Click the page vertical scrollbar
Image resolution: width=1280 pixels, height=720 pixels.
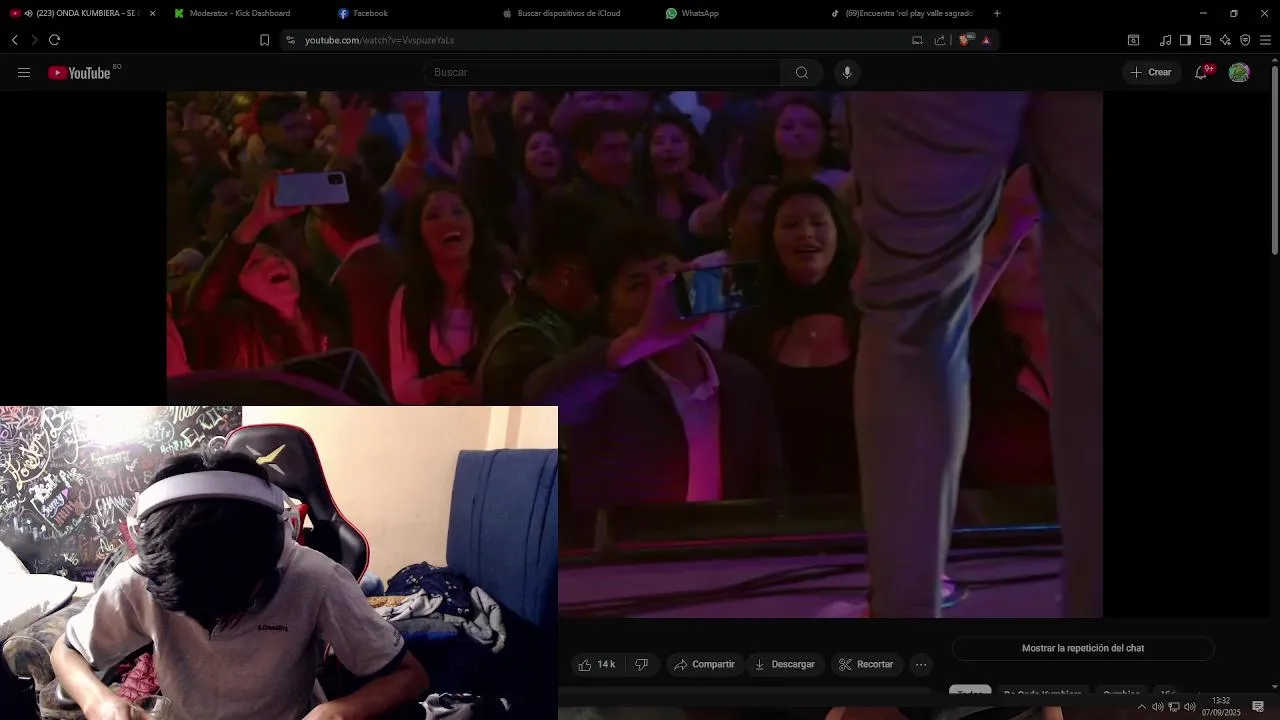[x=1274, y=160]
